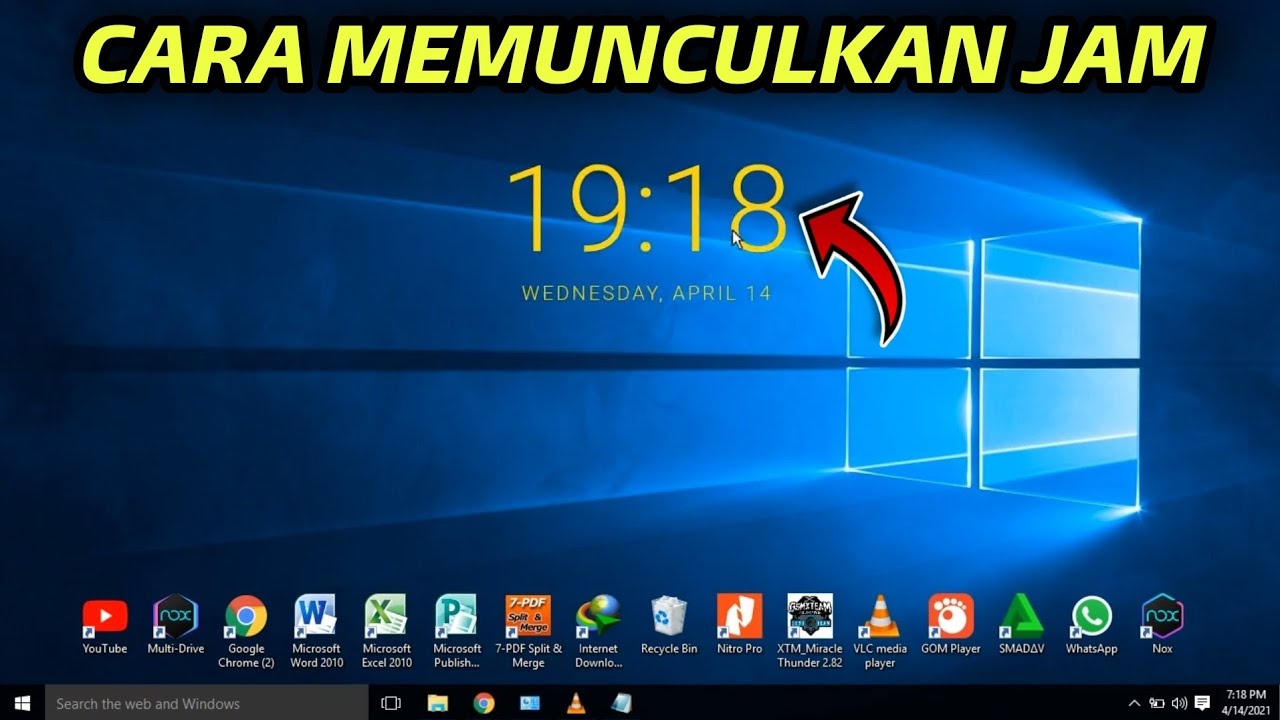The image size is (1280, 720).
Task: Launch the Multi-Drive Nox shortcut
Action: pyautogui.click(x=176, y=625)
